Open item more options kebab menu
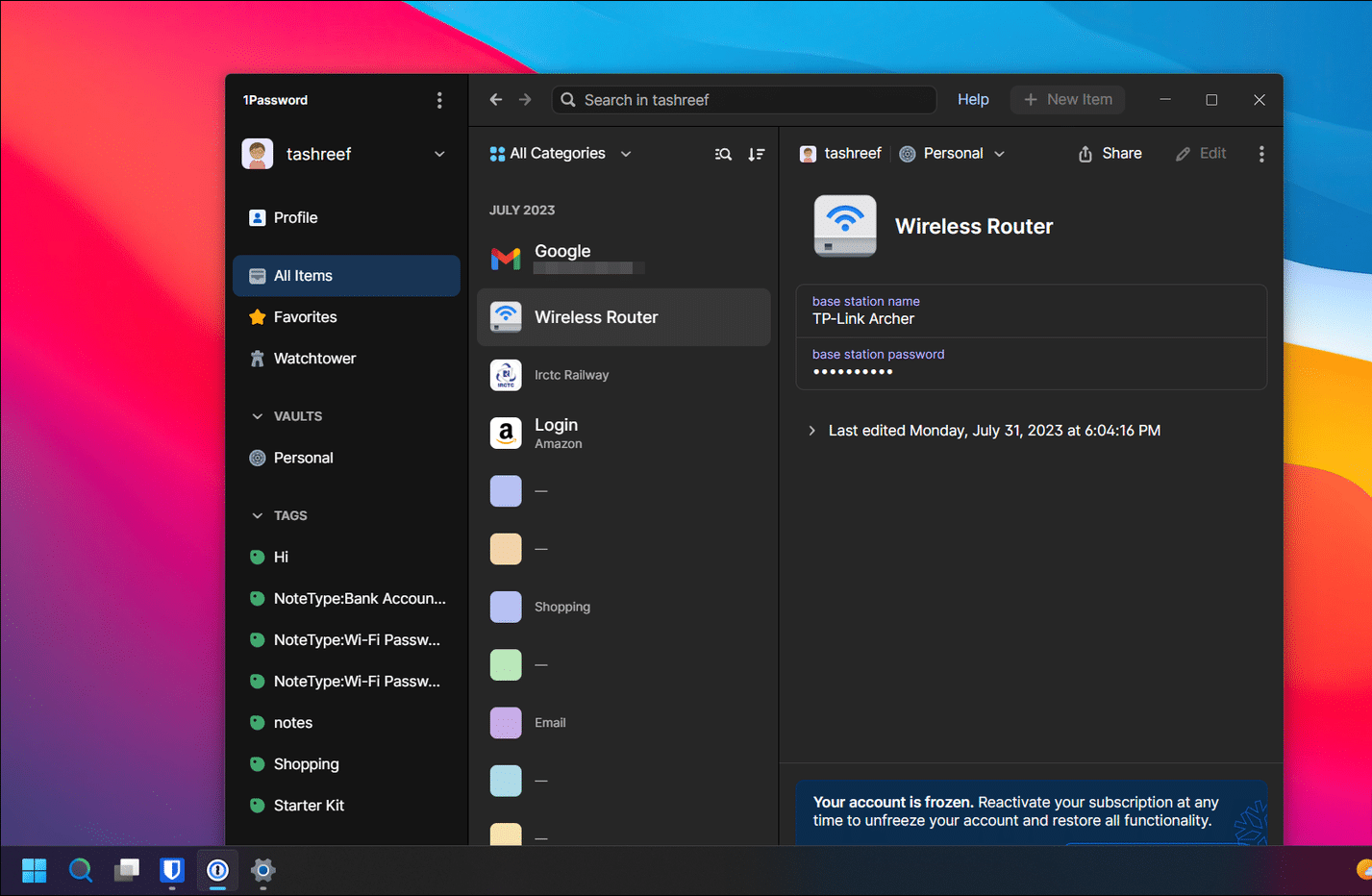Viewport: 1372px width, 896px height. (x=1261, y=154)
